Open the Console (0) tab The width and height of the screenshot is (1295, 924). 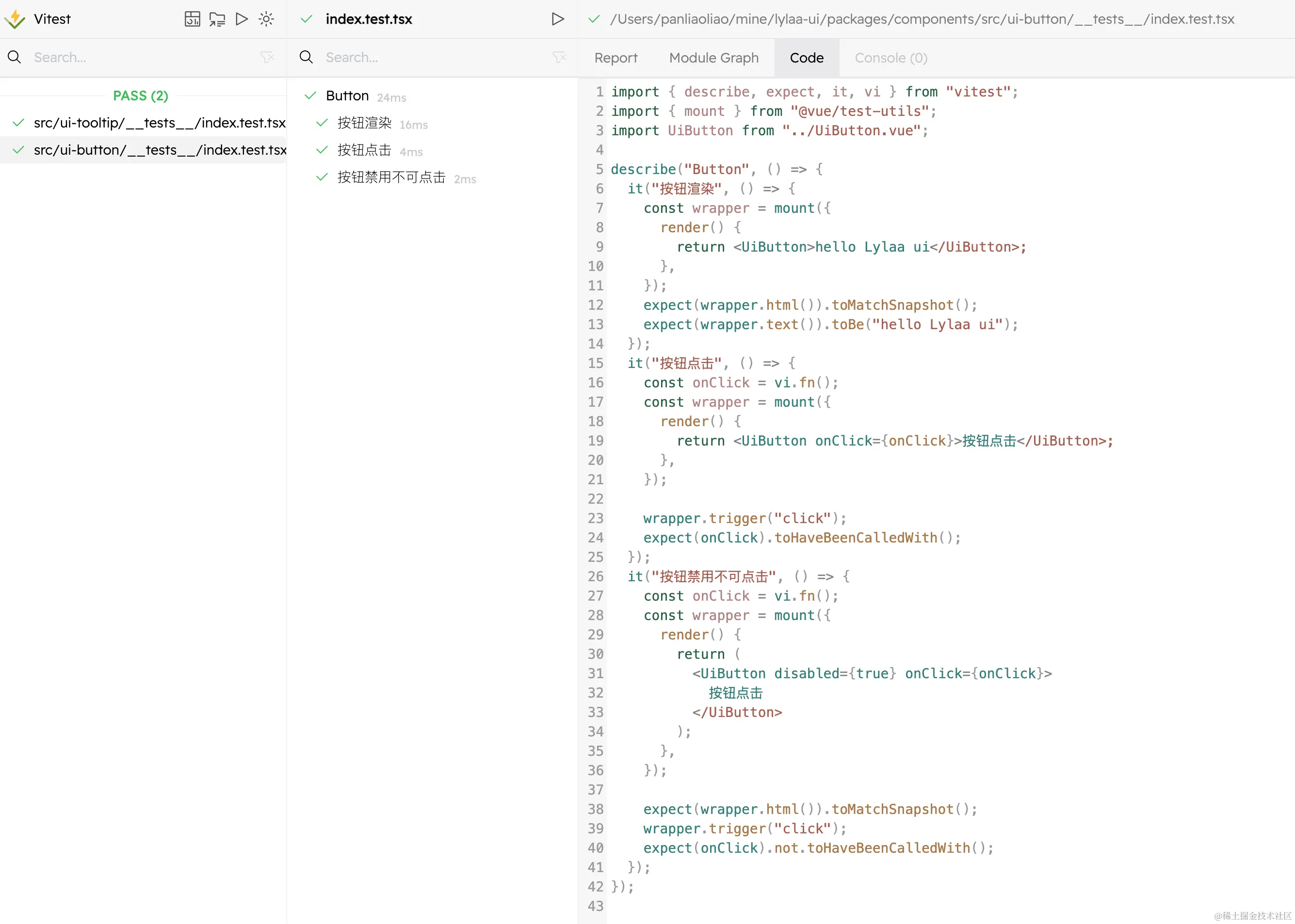pos(891,58)
